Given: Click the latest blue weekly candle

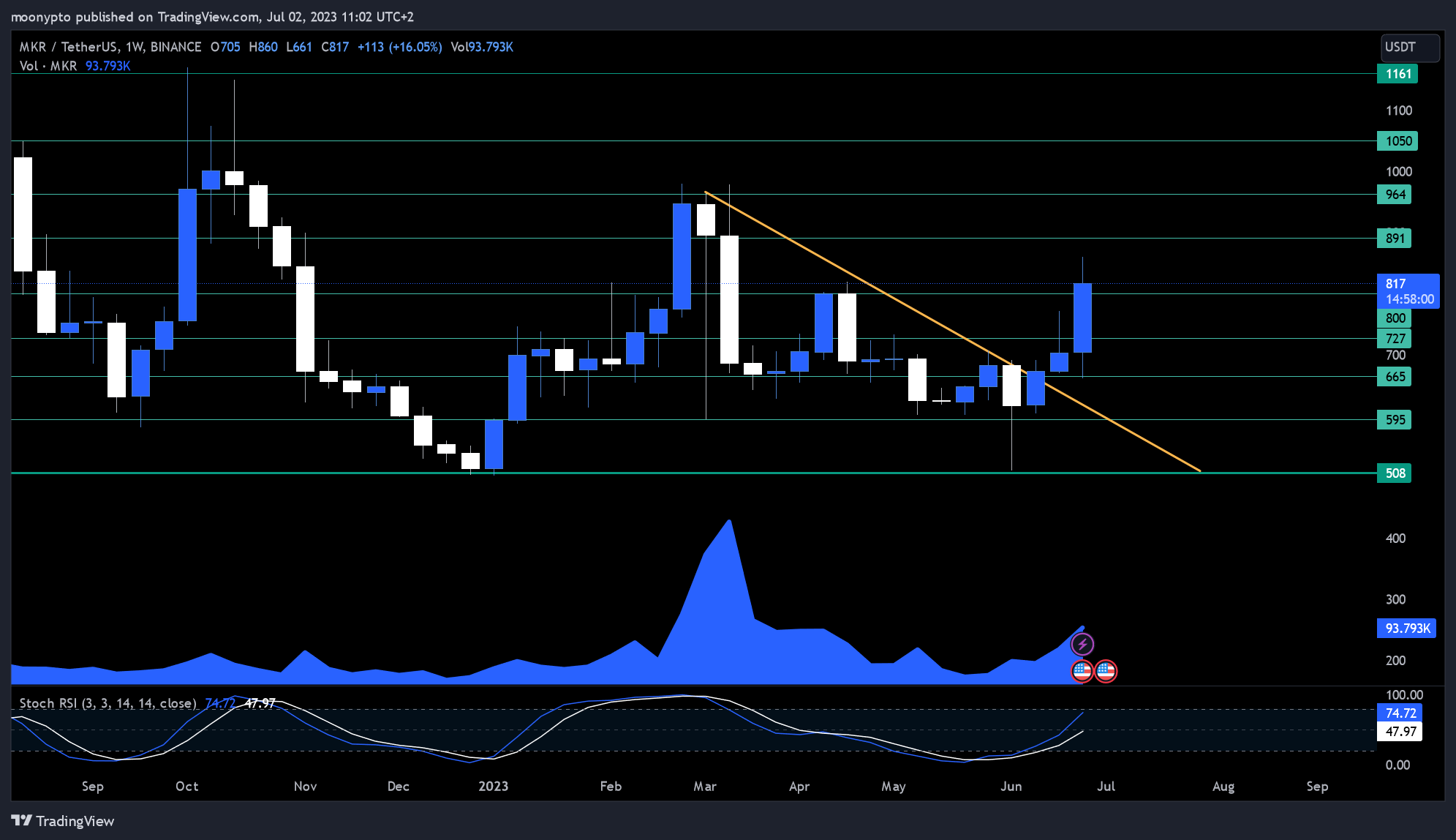Looking at the screenshot, I should [x=1082, y=318].
